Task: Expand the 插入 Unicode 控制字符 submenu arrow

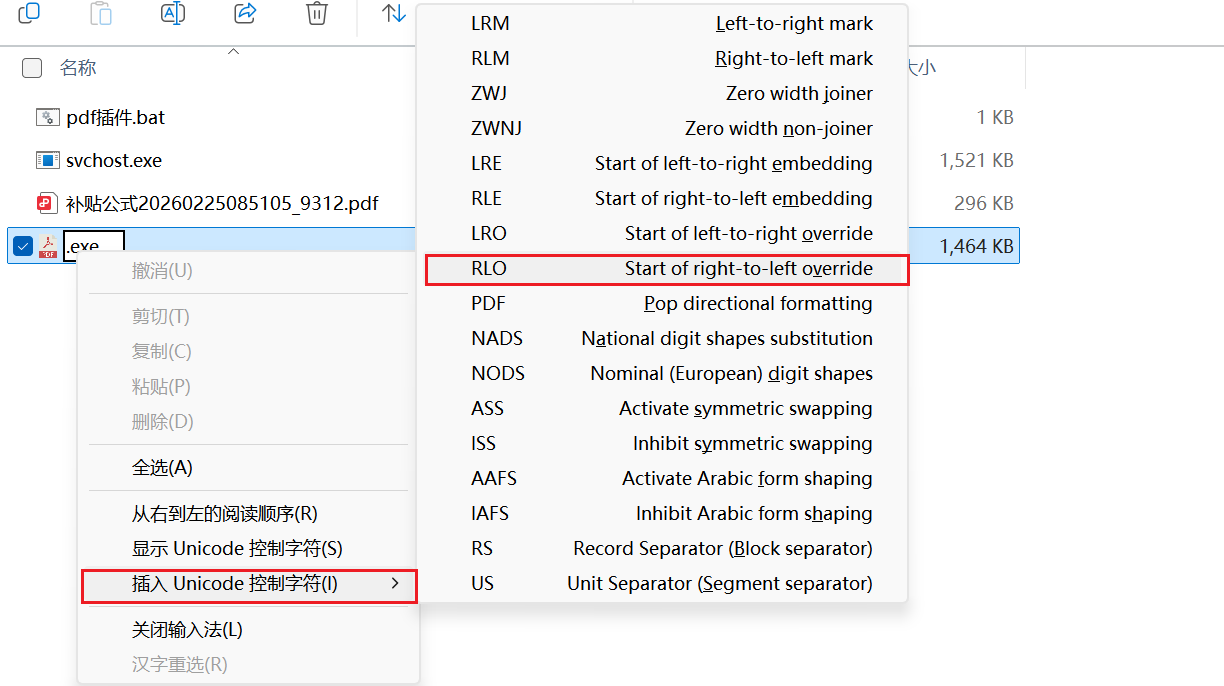Action: point(395,584)
